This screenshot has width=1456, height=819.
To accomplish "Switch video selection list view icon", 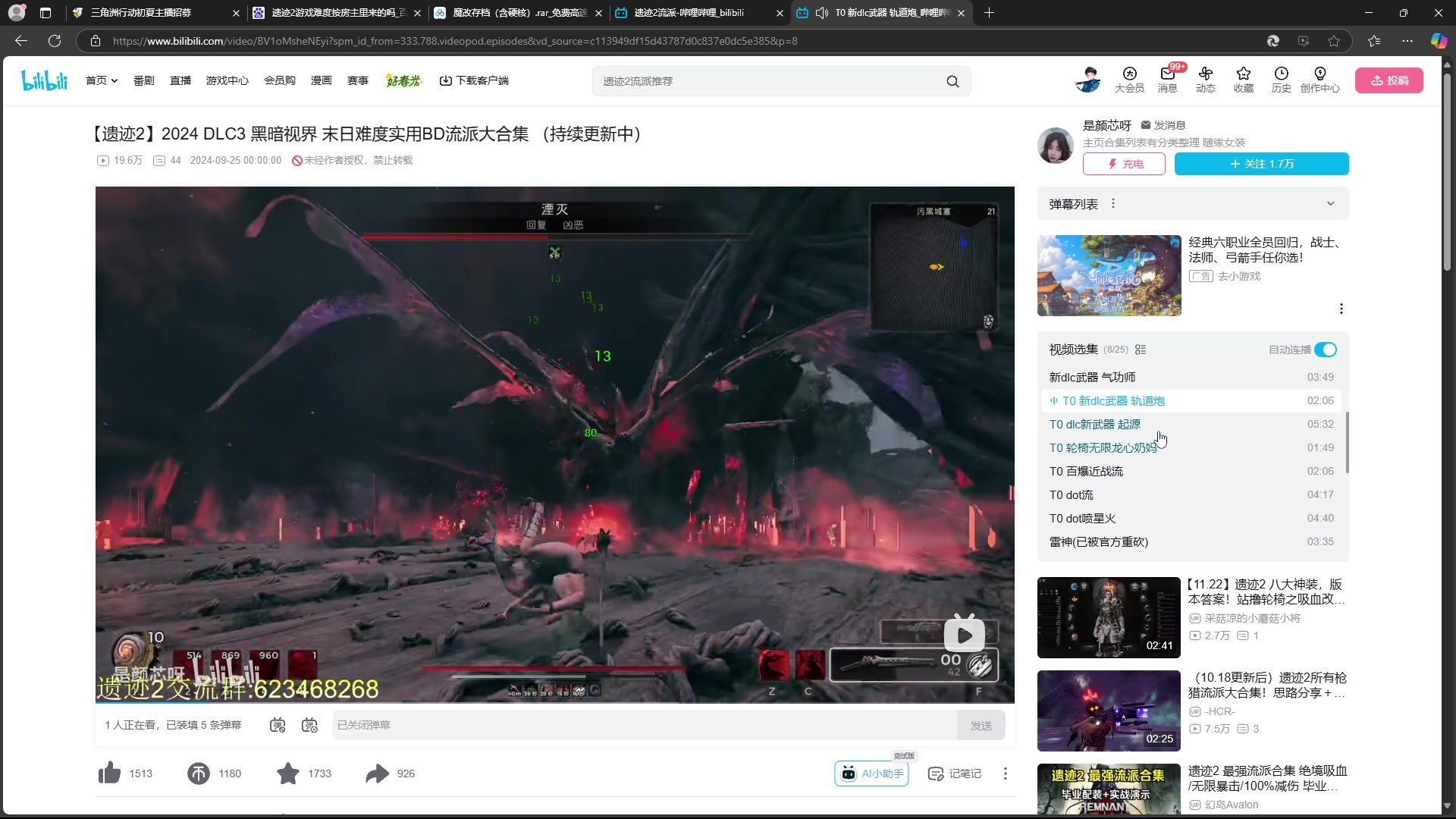I will [x=1141, y=350].
